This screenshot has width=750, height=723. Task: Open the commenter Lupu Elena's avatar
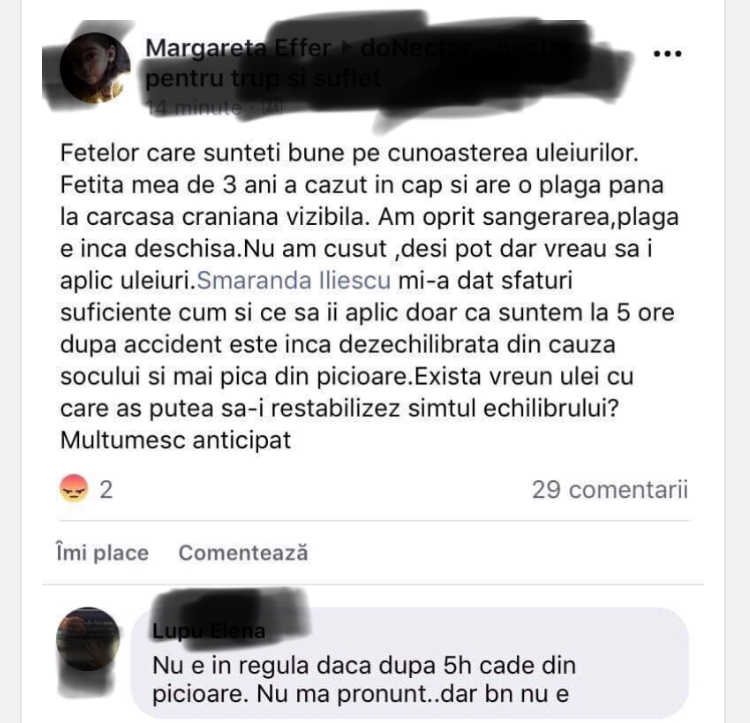88,638
